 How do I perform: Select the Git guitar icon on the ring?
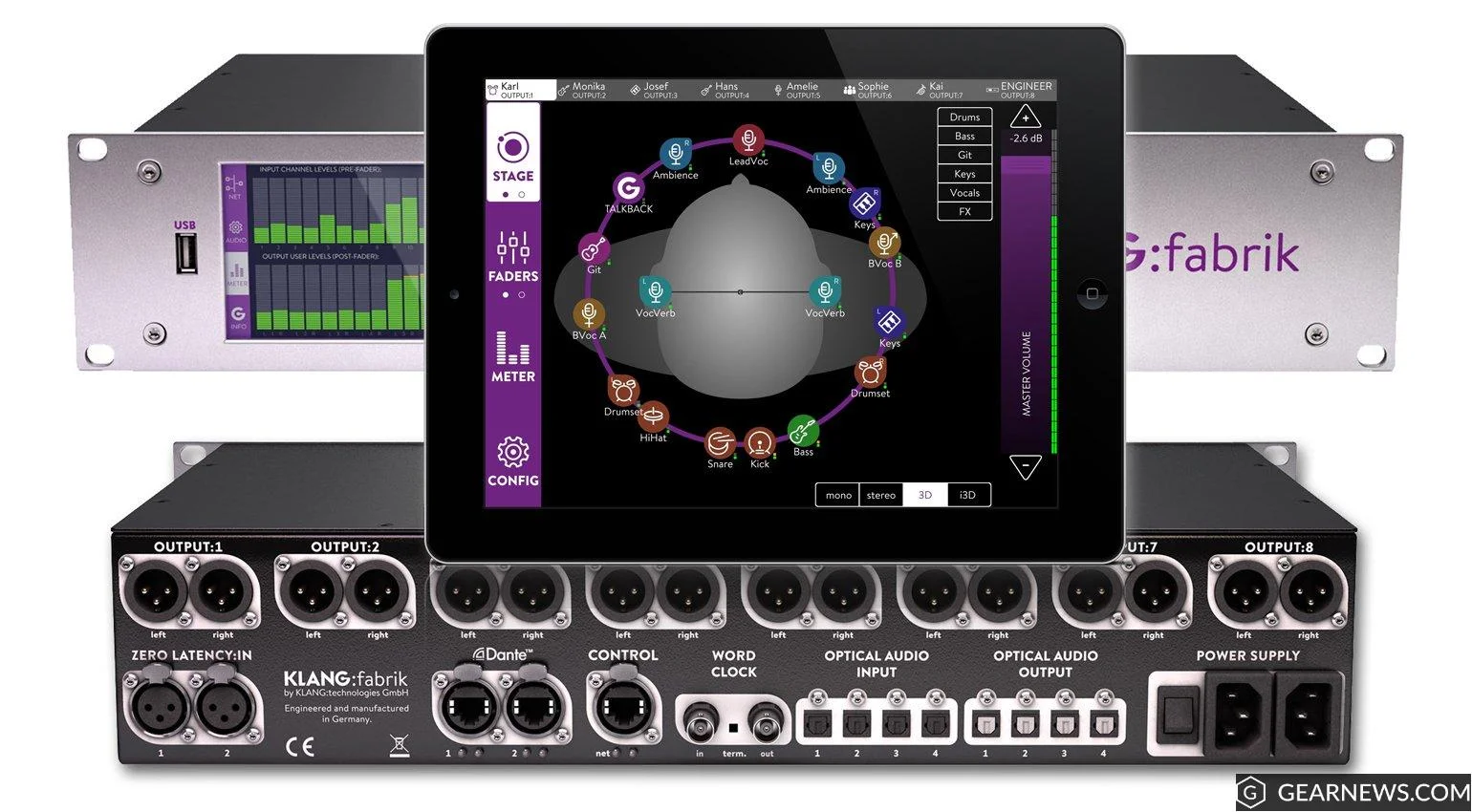(595, 249)
